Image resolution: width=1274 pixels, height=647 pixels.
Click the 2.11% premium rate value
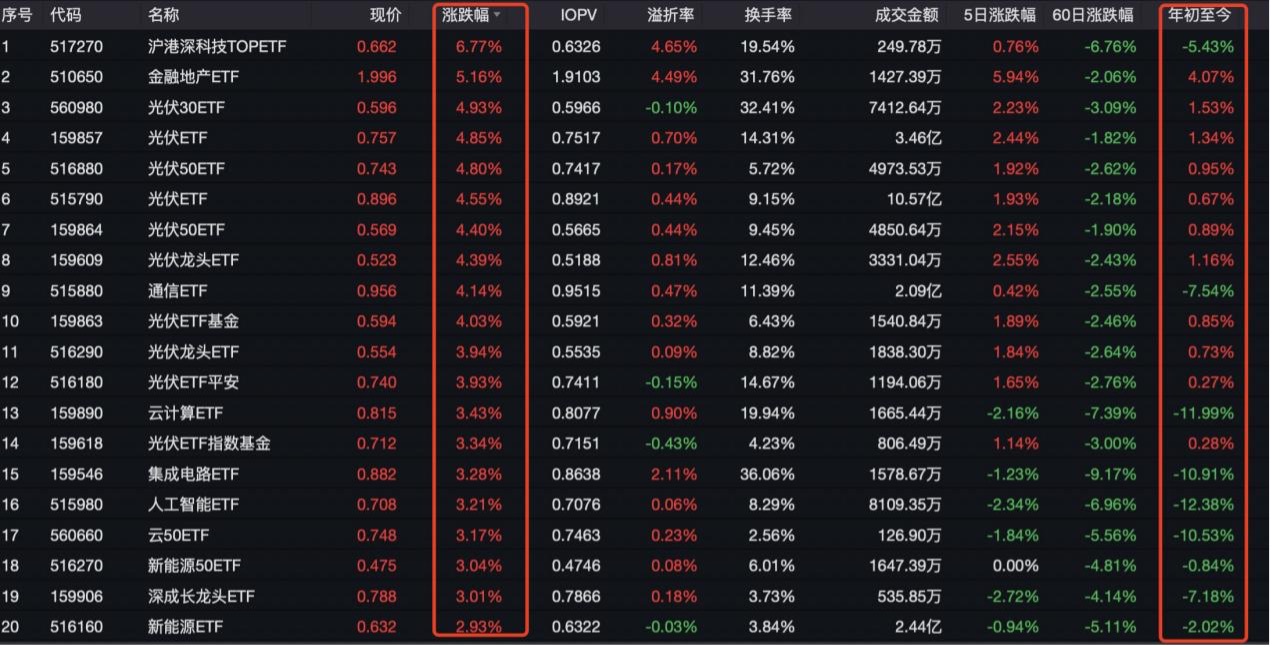674,474
